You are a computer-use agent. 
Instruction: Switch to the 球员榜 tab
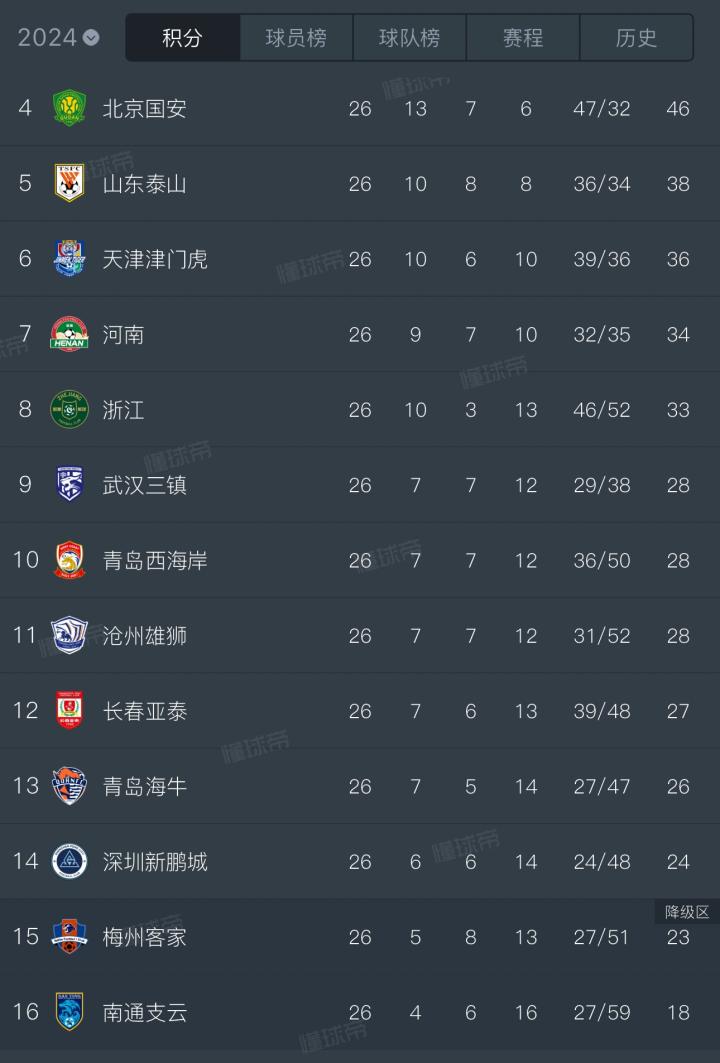296,37
